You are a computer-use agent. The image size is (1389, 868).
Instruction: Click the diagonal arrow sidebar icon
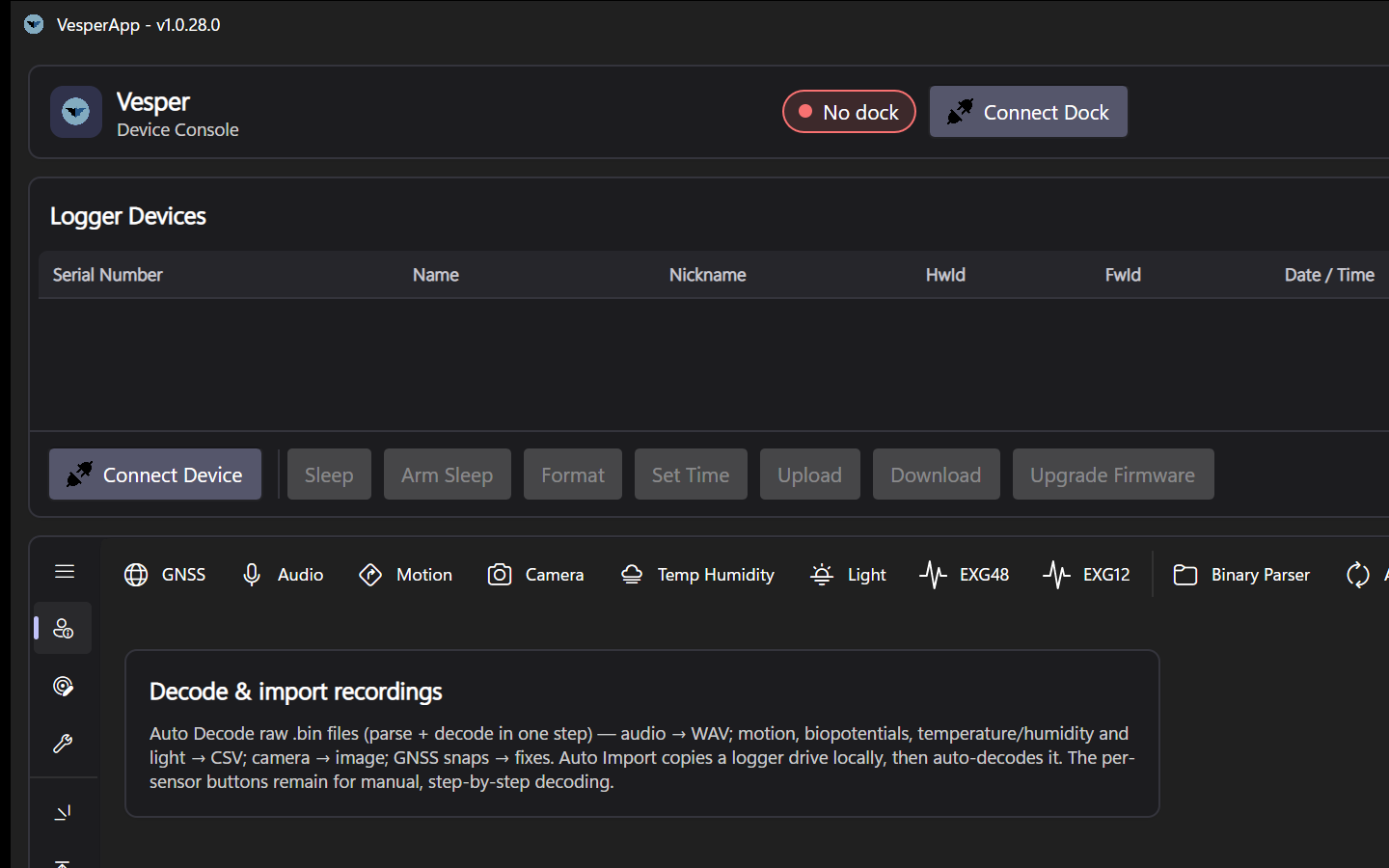click(x=64, y=813)
